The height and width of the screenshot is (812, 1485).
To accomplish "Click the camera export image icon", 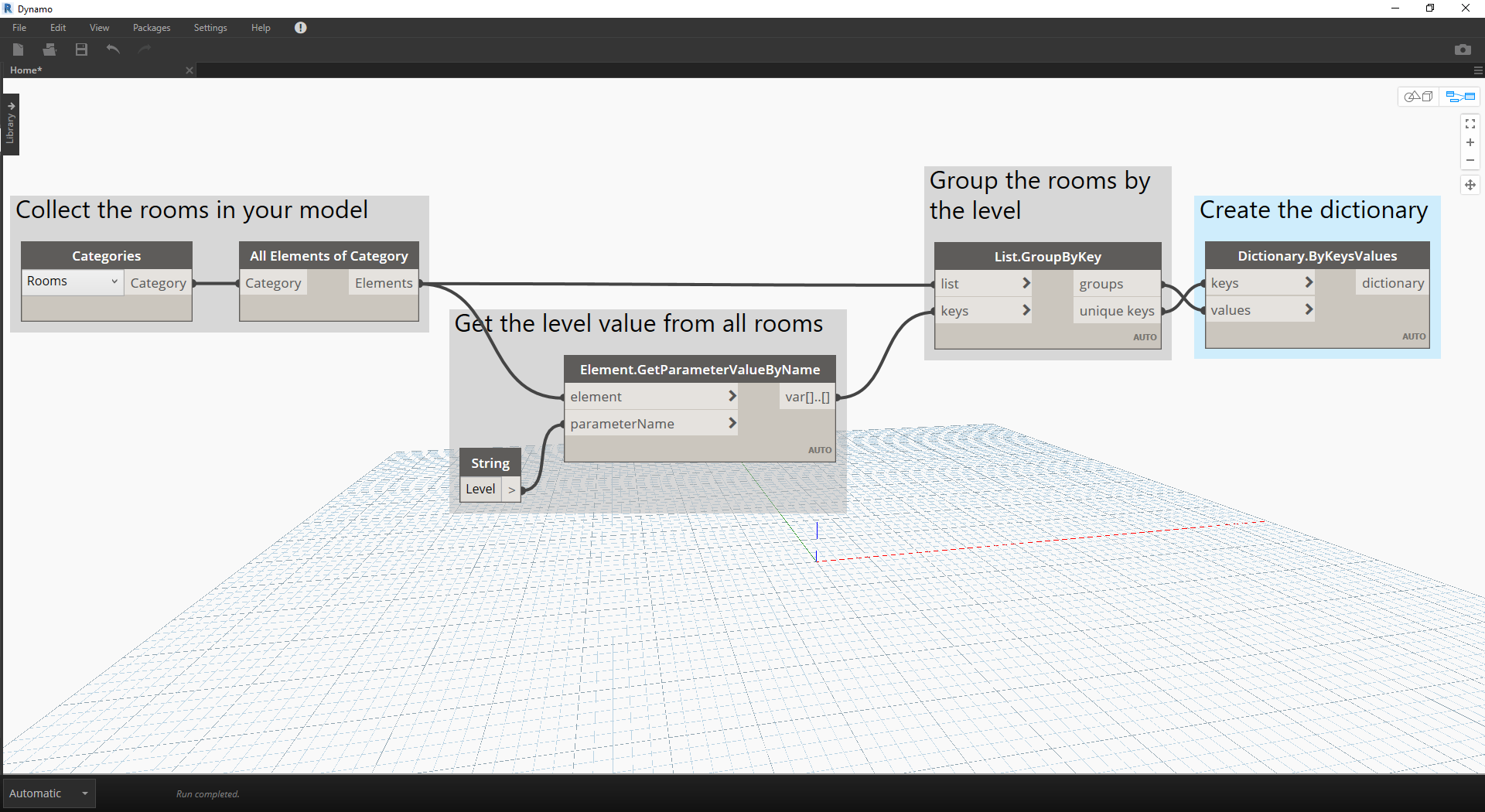I will (x=1462, y=49).
